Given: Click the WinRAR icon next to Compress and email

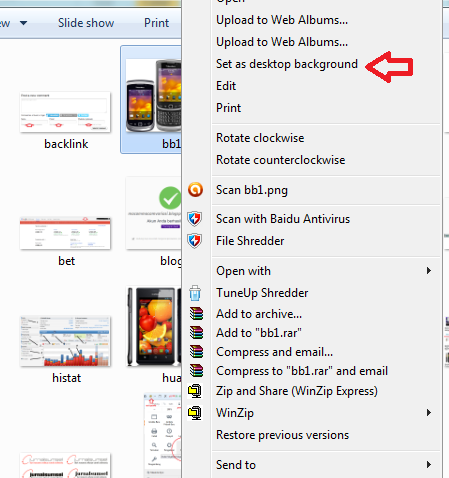Looking at the screenshot, I should (x=196, y=352).
